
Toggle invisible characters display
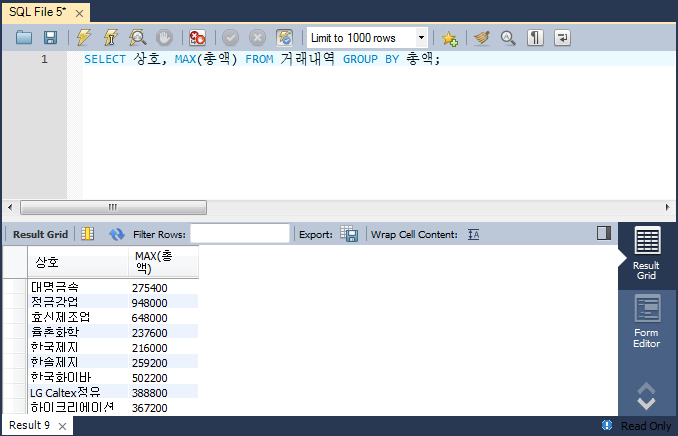pyautogui.click(x=536, y=38)
